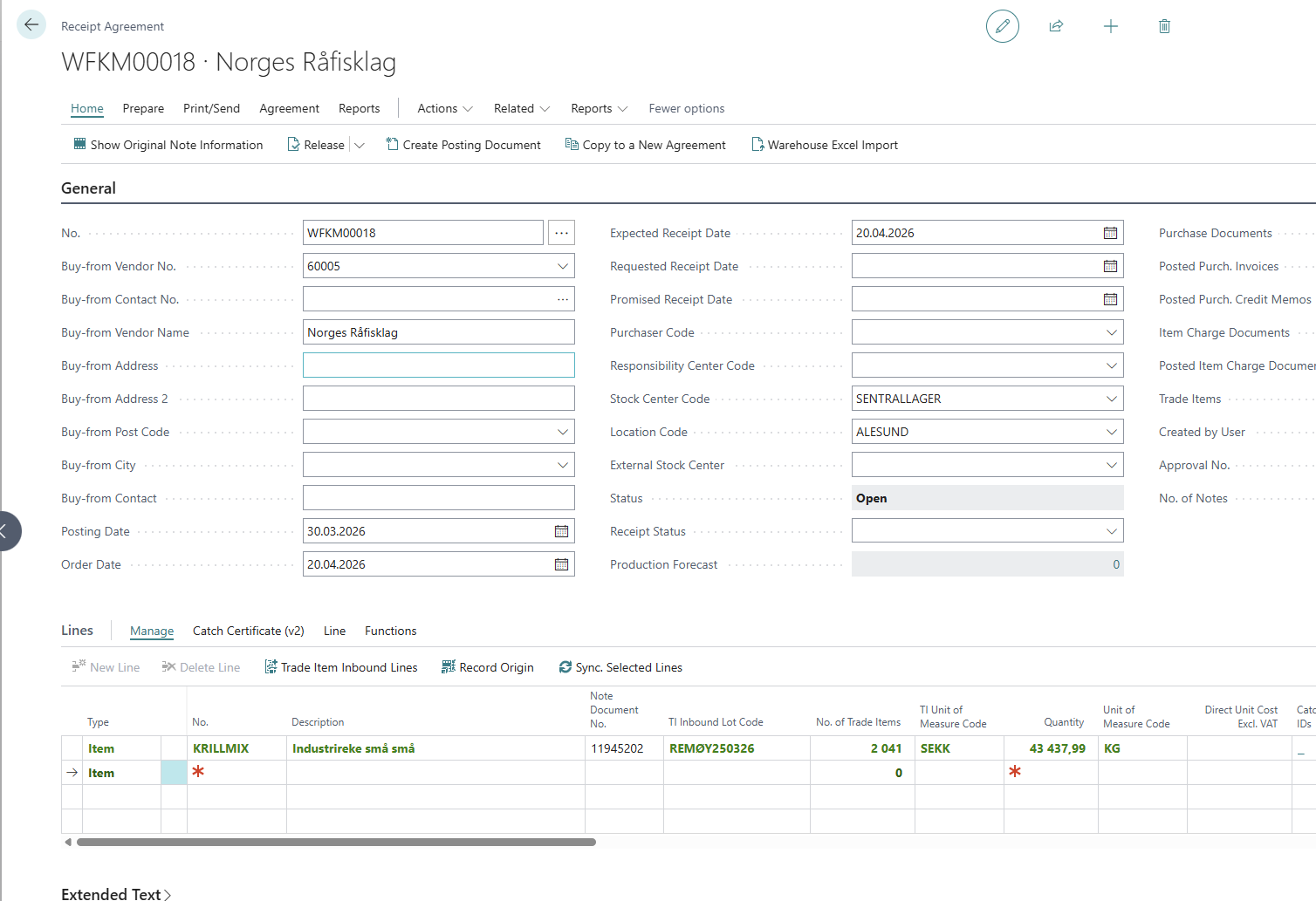The image size is (1316, 901).
Task: Open the Posting Date calendar picker
Action: [561, 531]
